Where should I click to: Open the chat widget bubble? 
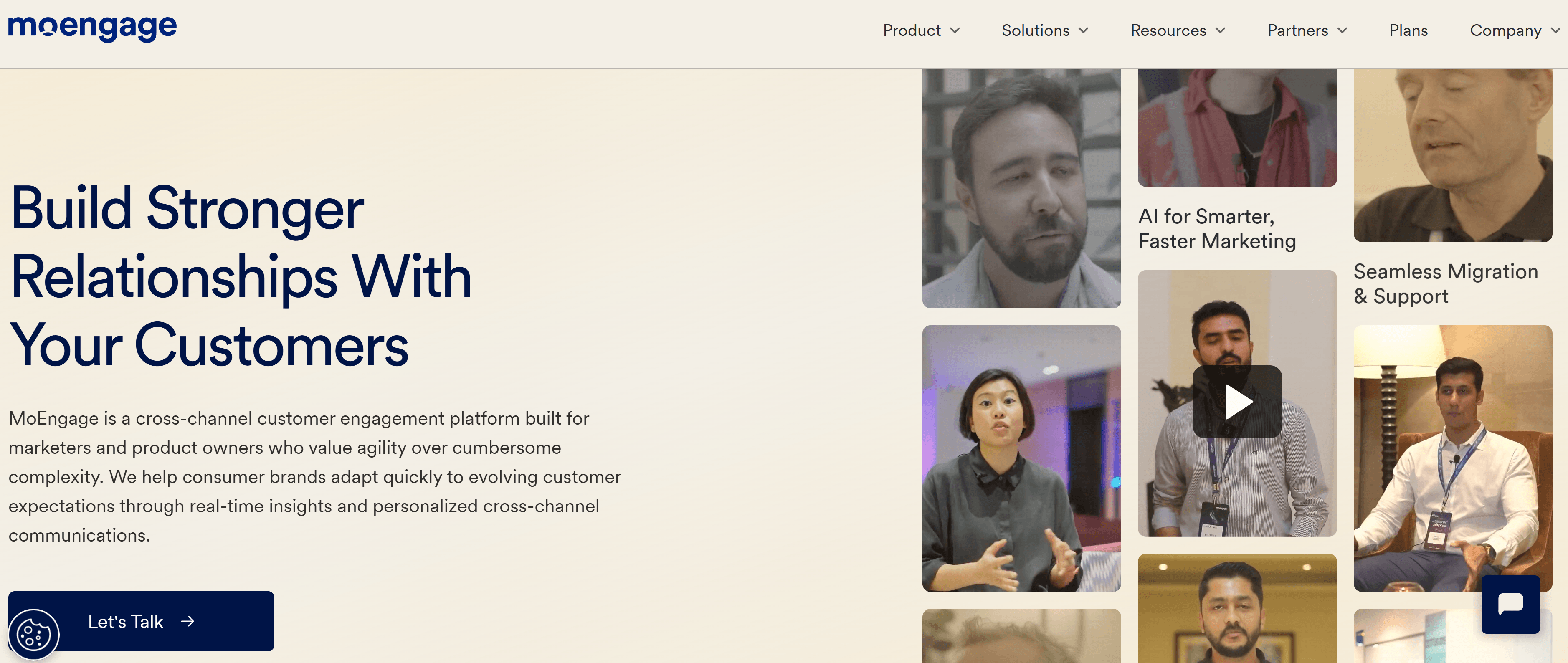pyautogui.click(x=1510, y=604)
